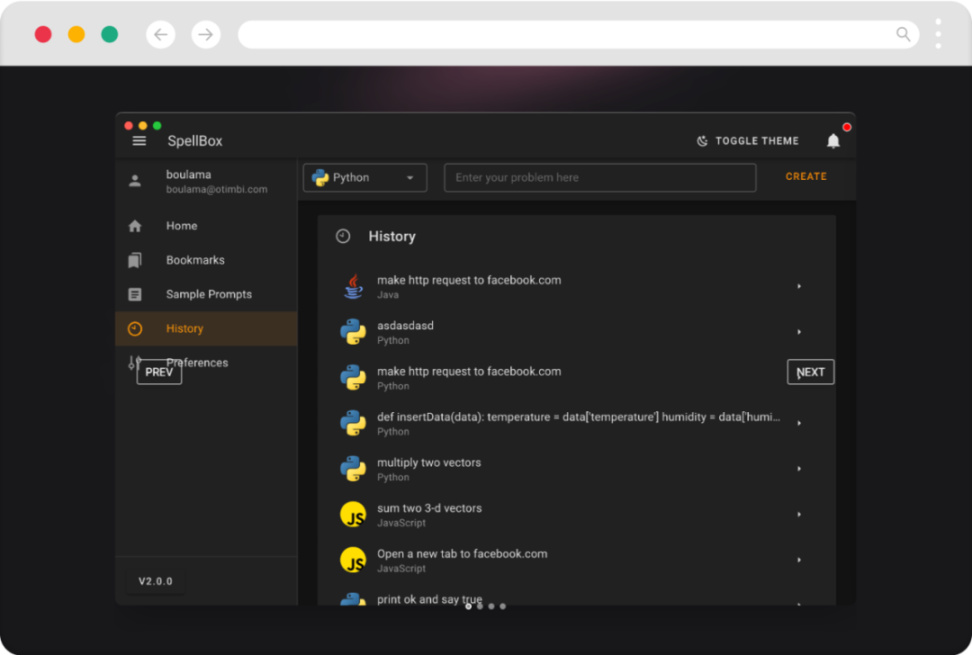Expand sum two 3-d vectors entry arrow
This screenshot has width=972, height=655.
799,514
